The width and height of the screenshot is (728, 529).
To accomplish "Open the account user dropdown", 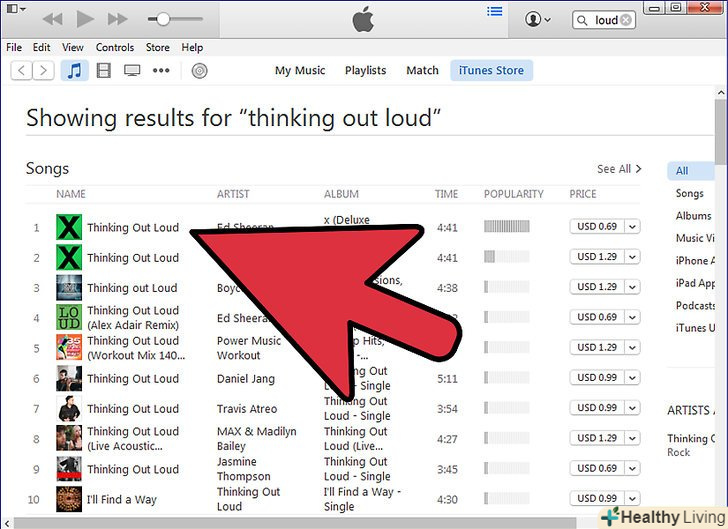I will tap(538, 20).
